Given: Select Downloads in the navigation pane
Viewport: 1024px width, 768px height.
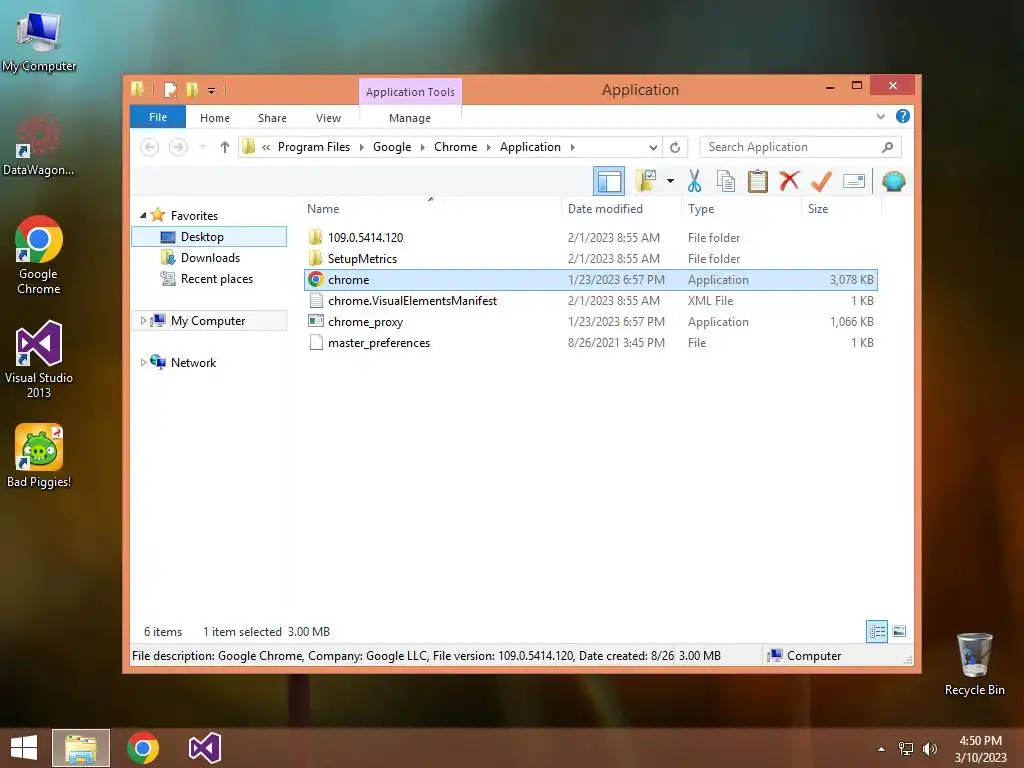Looking at the screenshot, I should [x=209, y=257].
